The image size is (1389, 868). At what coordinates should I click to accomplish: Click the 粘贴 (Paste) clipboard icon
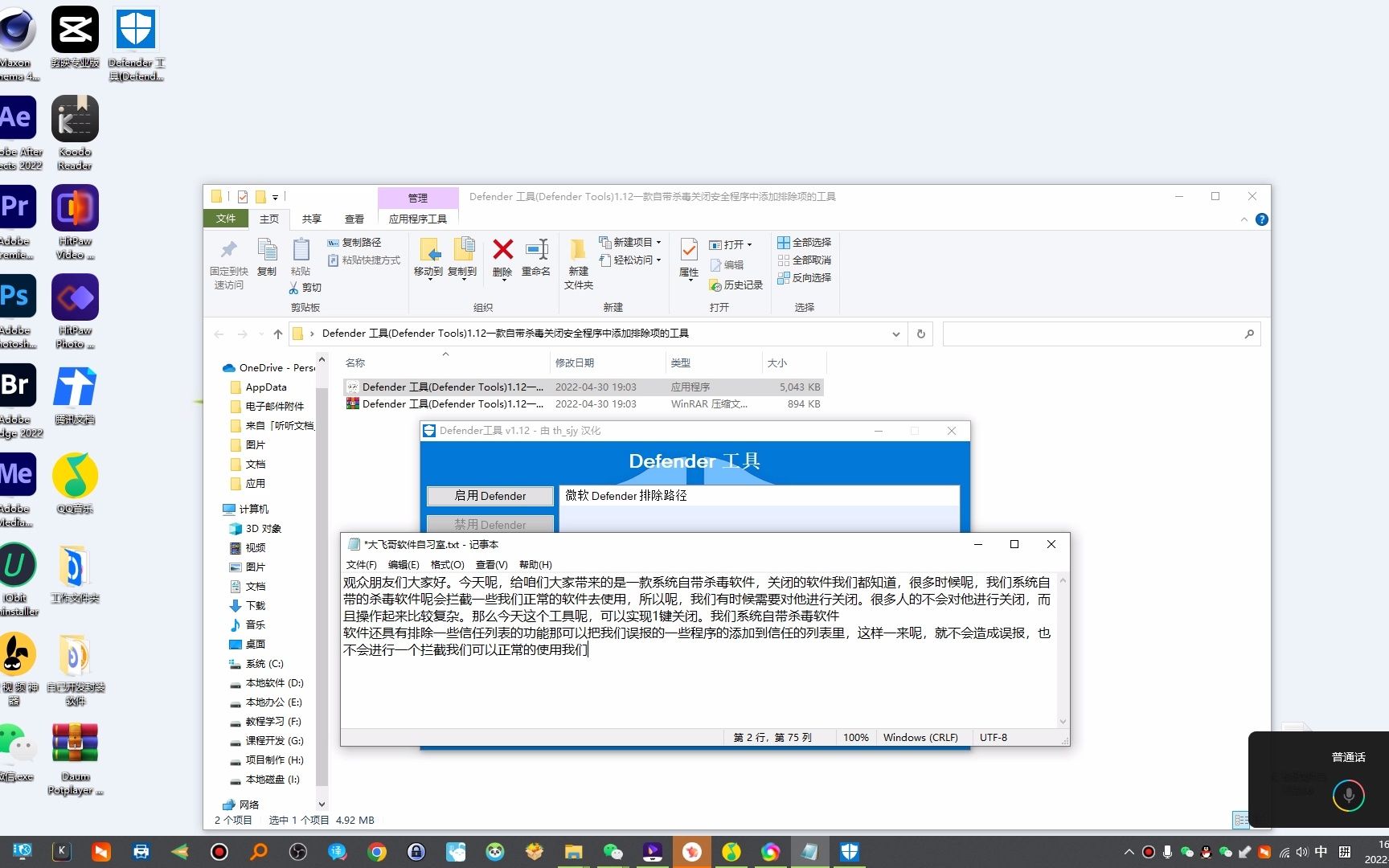tap(301, 257)
